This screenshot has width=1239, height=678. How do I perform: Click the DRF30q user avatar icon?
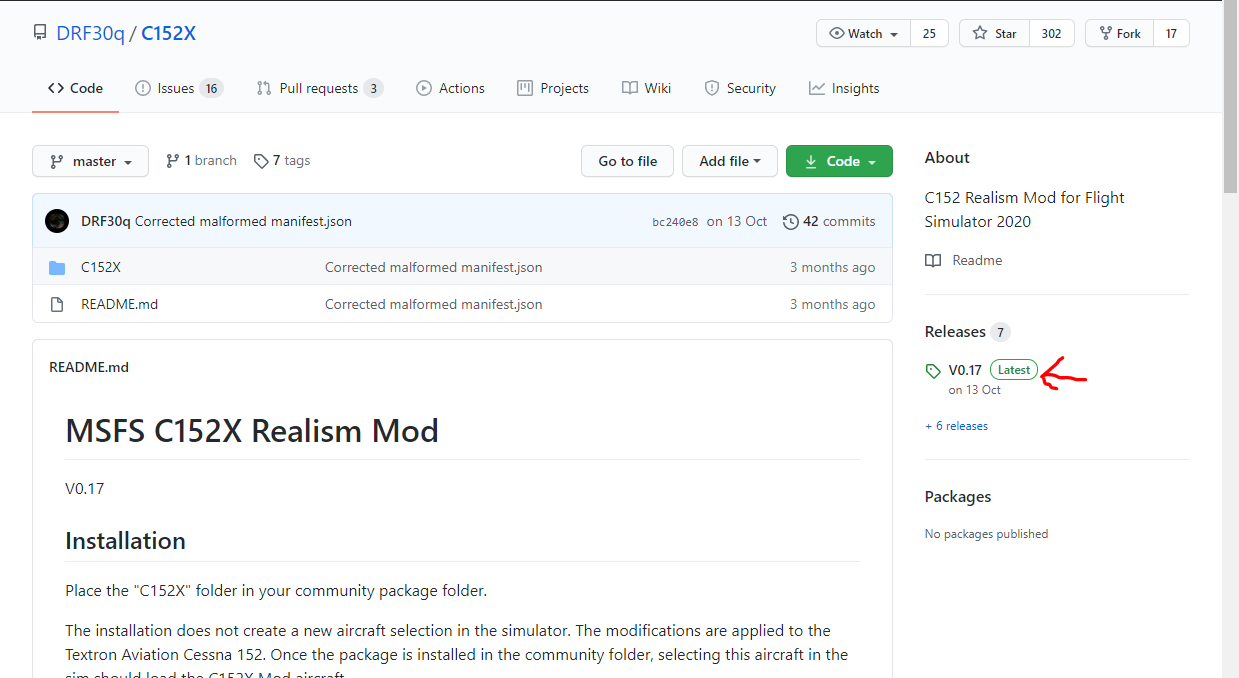point(57,221)
